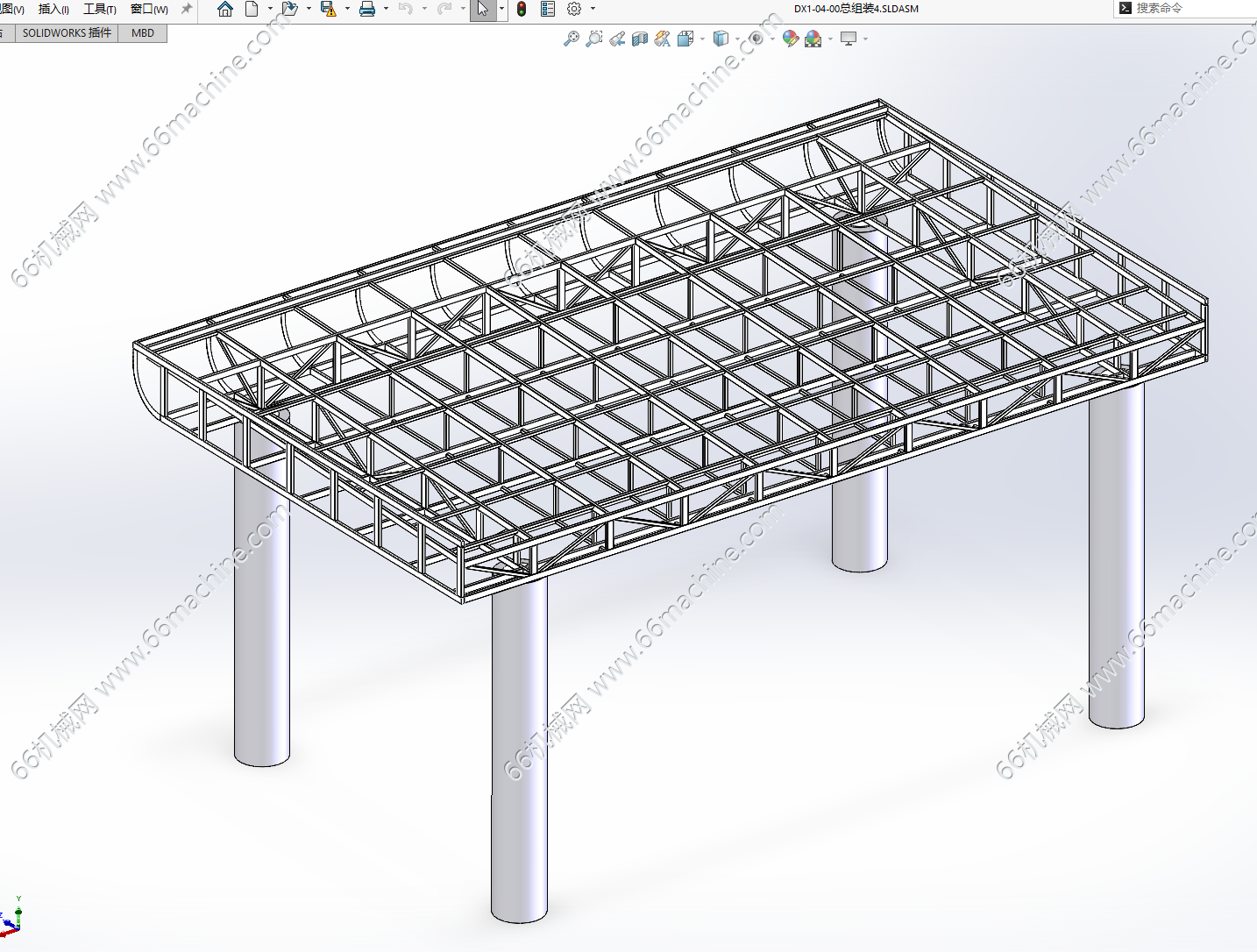Image resolution: width=1257 pixels, height=952 pixels.
Task: Click Zoom to Fit in view toolbar
Action: [x=572, y=39]
